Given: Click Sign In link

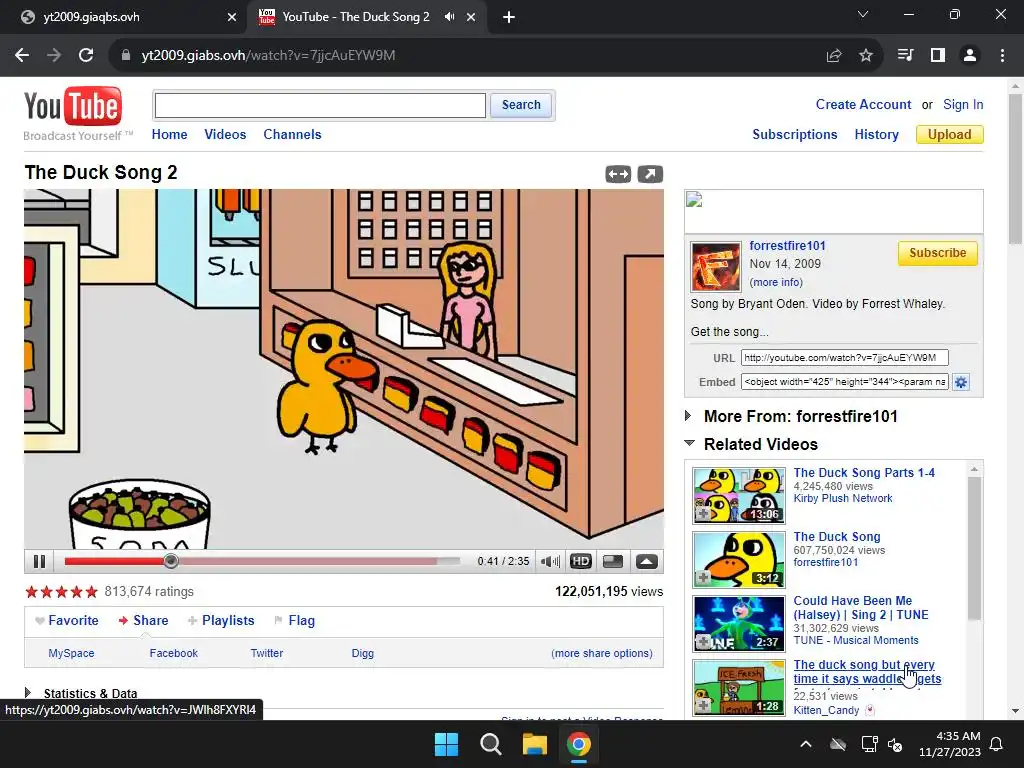Looking at the screenshot, I should click(963, 104).
